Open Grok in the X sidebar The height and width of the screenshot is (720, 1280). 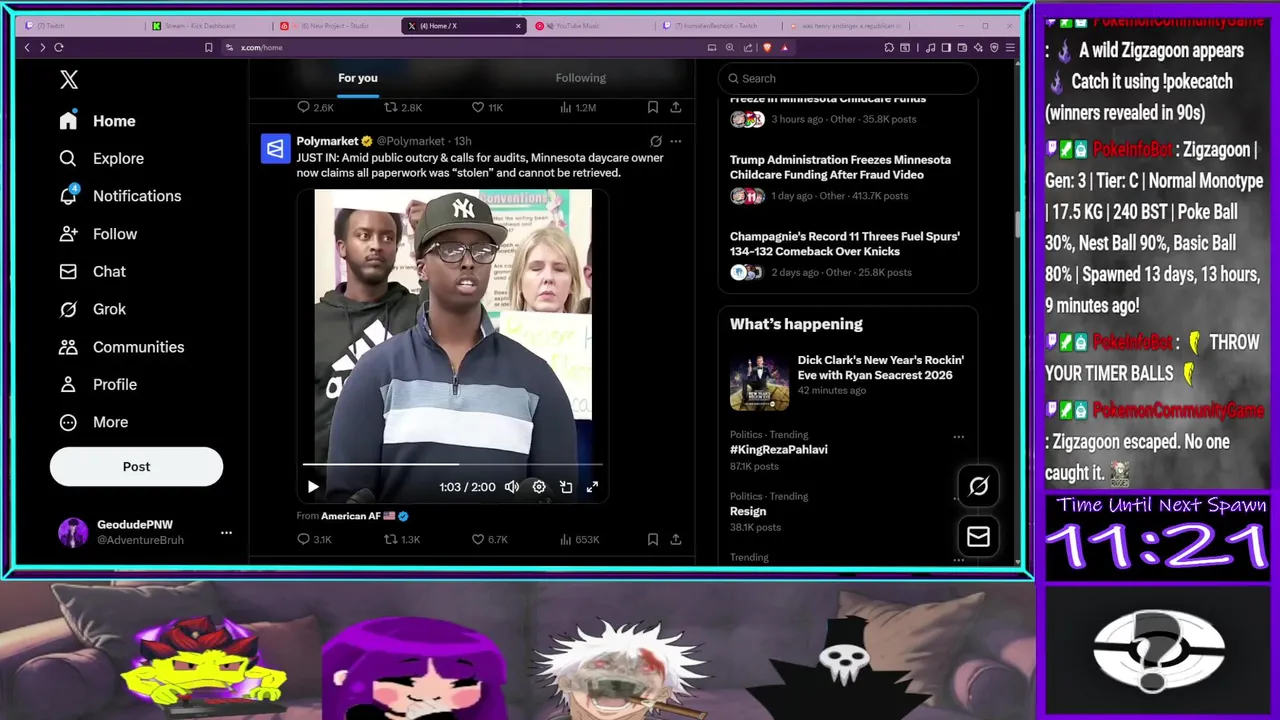(92, 309)
